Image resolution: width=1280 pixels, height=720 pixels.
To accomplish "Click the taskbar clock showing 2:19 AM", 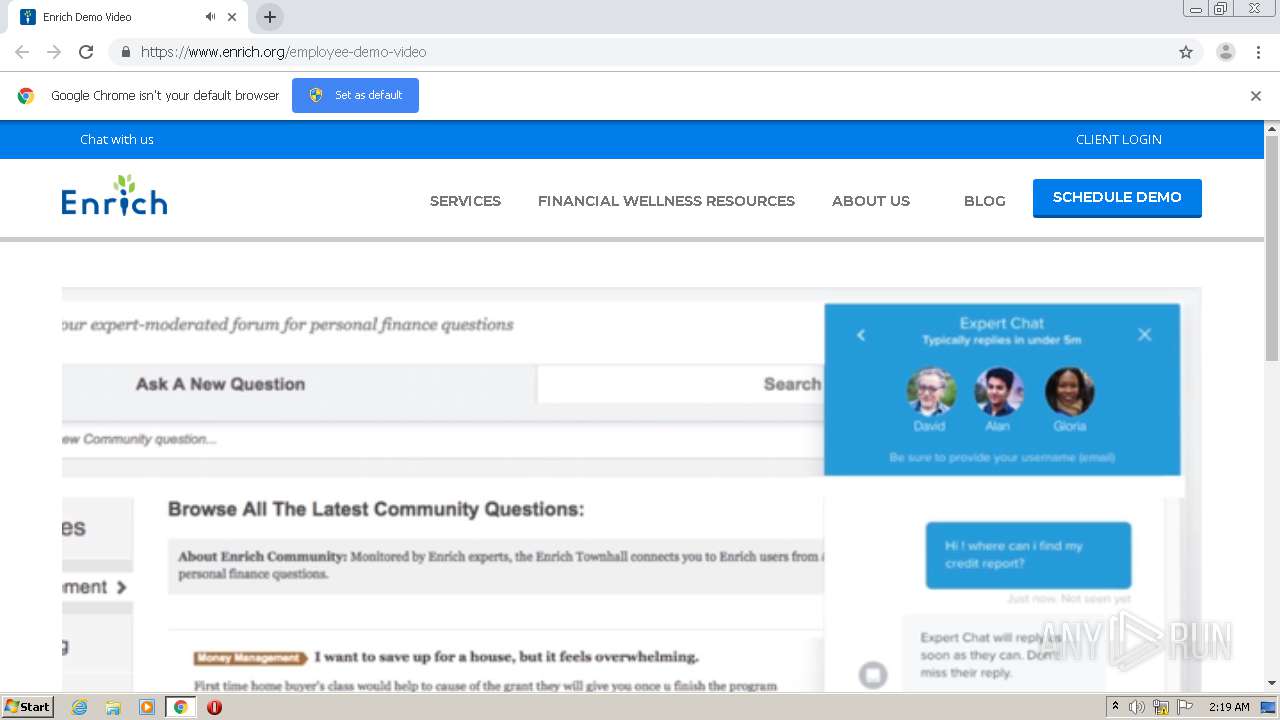I will [x=1229, y=707].
